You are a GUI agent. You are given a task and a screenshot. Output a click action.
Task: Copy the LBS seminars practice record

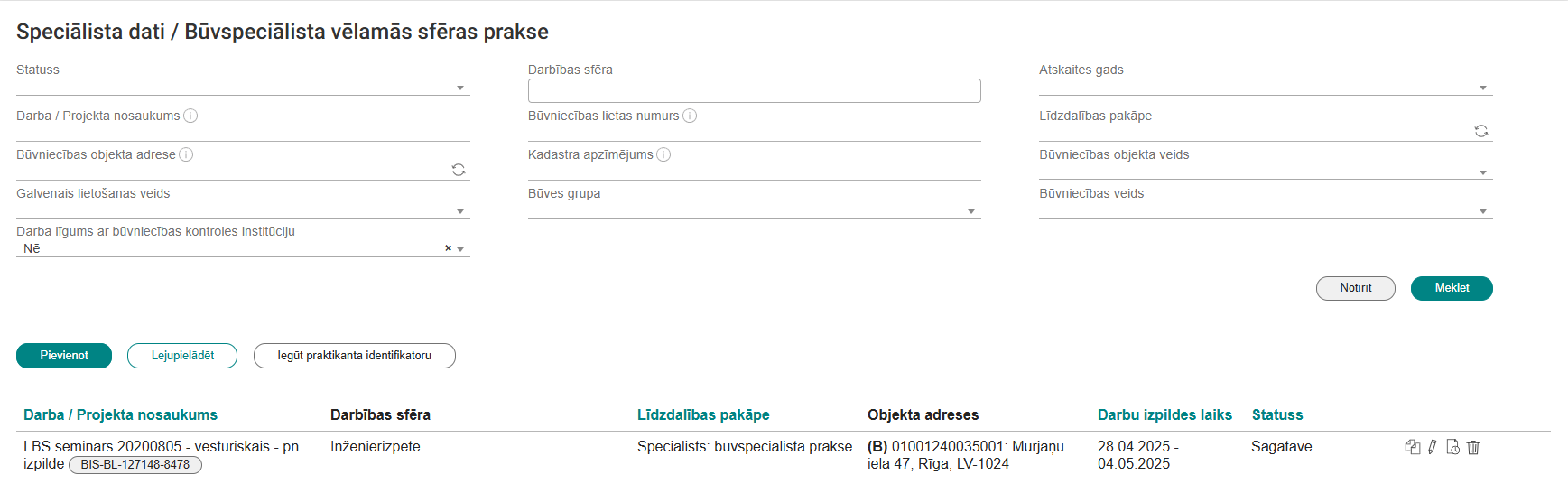[x=1413, y=447]
